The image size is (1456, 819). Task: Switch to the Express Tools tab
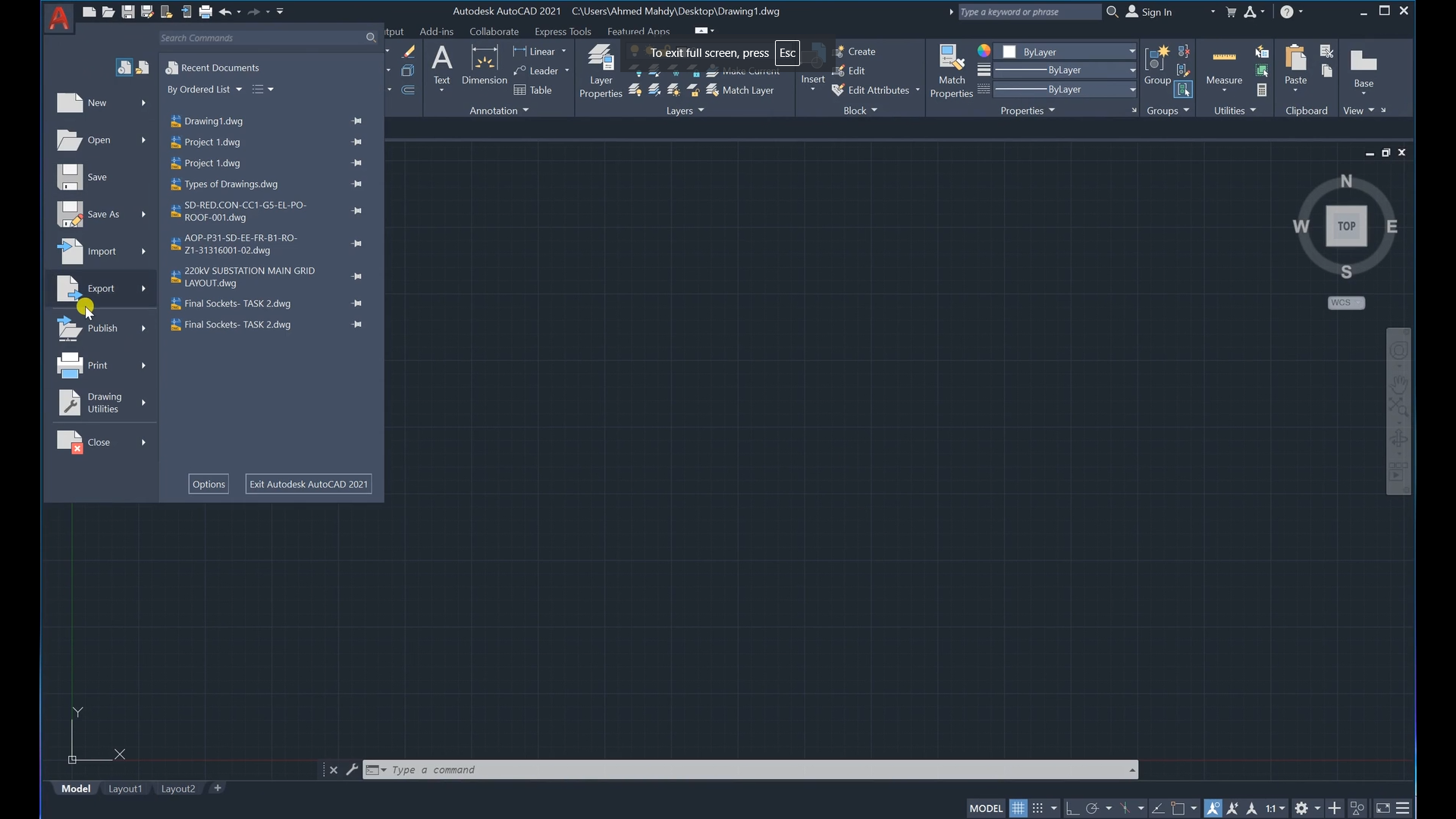pos(563,31)
